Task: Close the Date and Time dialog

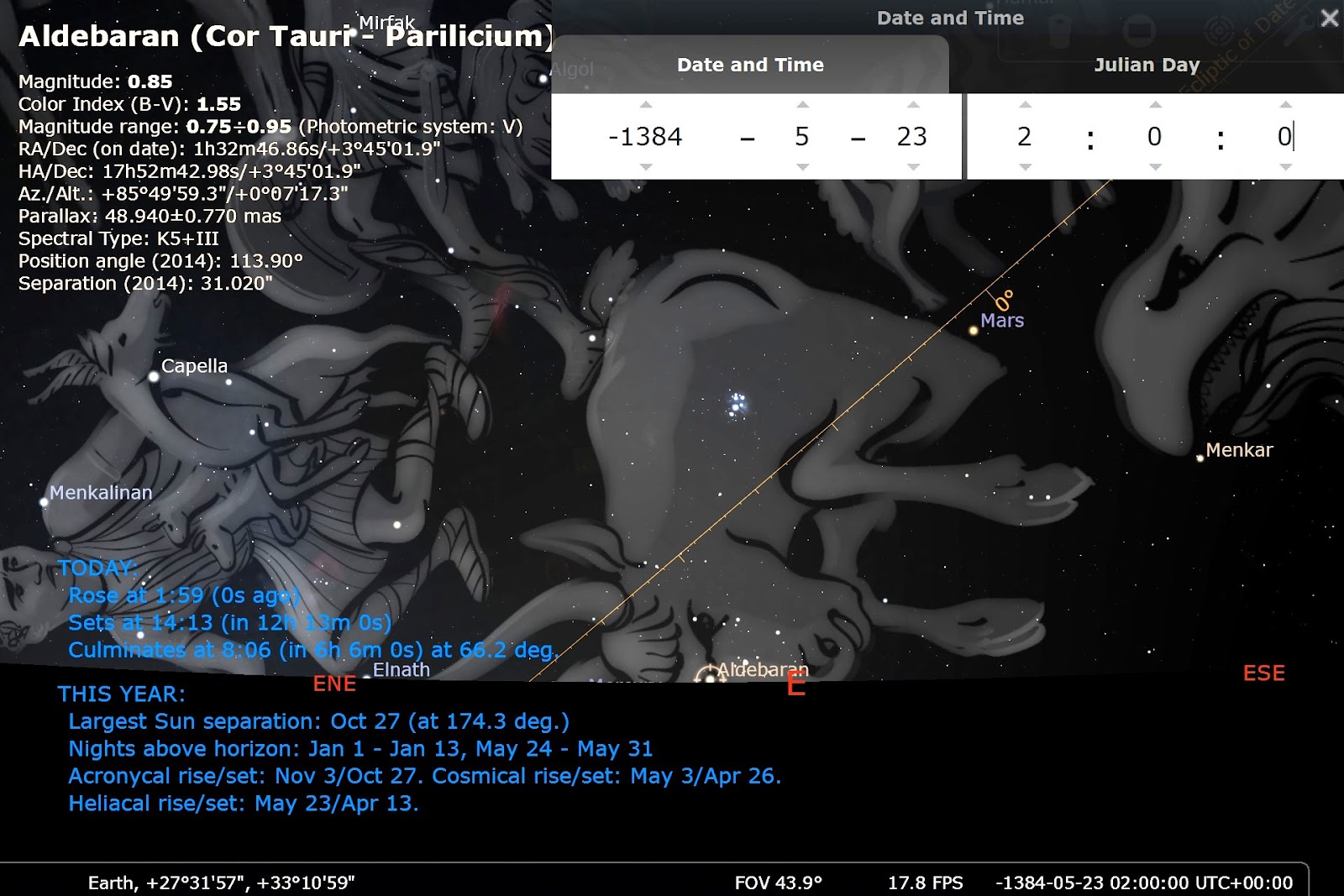Action: (1329, 18)
